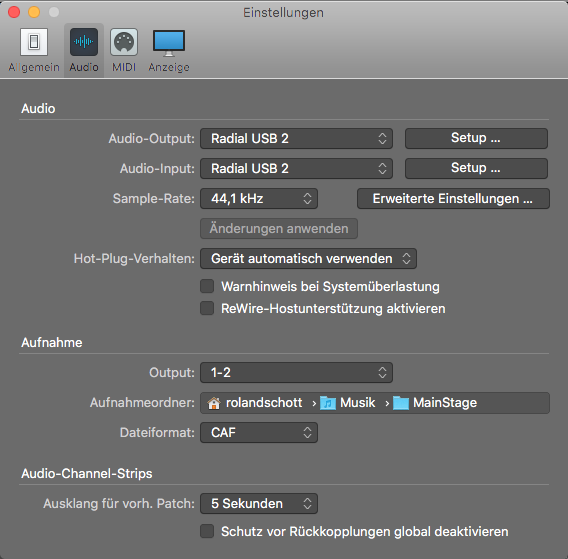Viewport: 568px width, 559px height.
Task: Click the MainStage folder icon in path
Action: pos(401,403)
